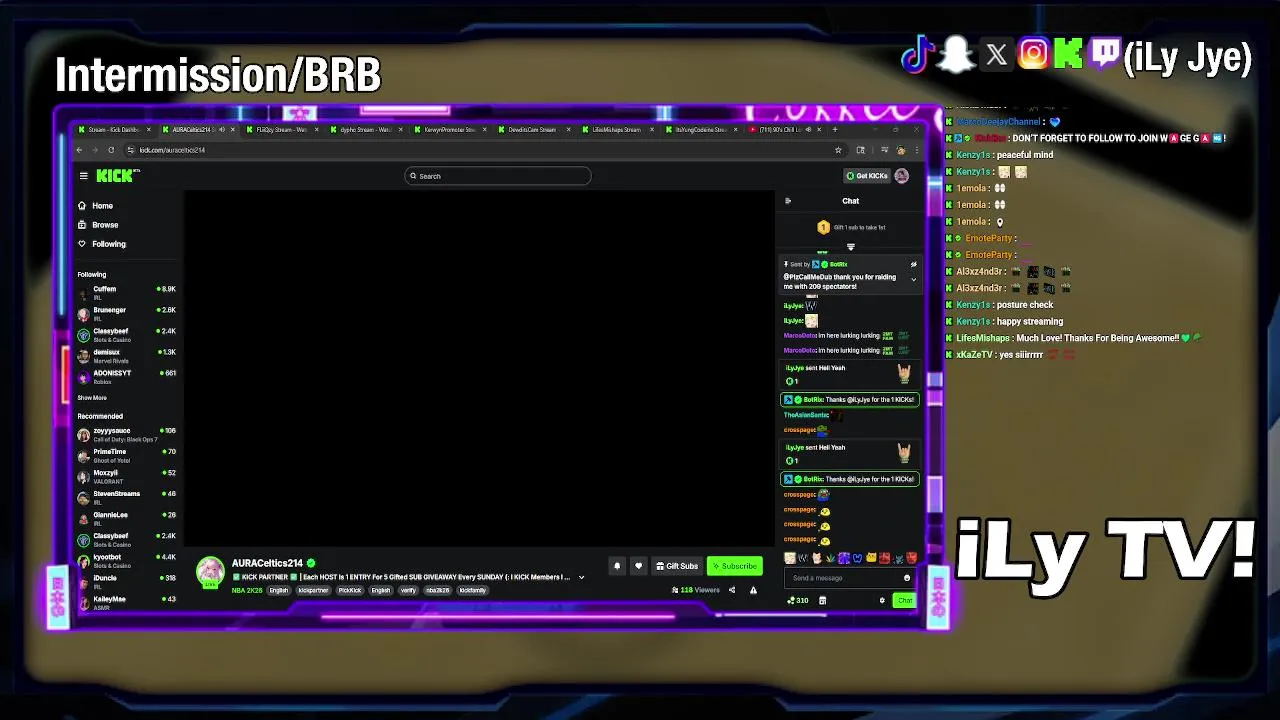Click the kickfamily tag
Viewport: 1280px width, 720px height.
click(473, 590)
